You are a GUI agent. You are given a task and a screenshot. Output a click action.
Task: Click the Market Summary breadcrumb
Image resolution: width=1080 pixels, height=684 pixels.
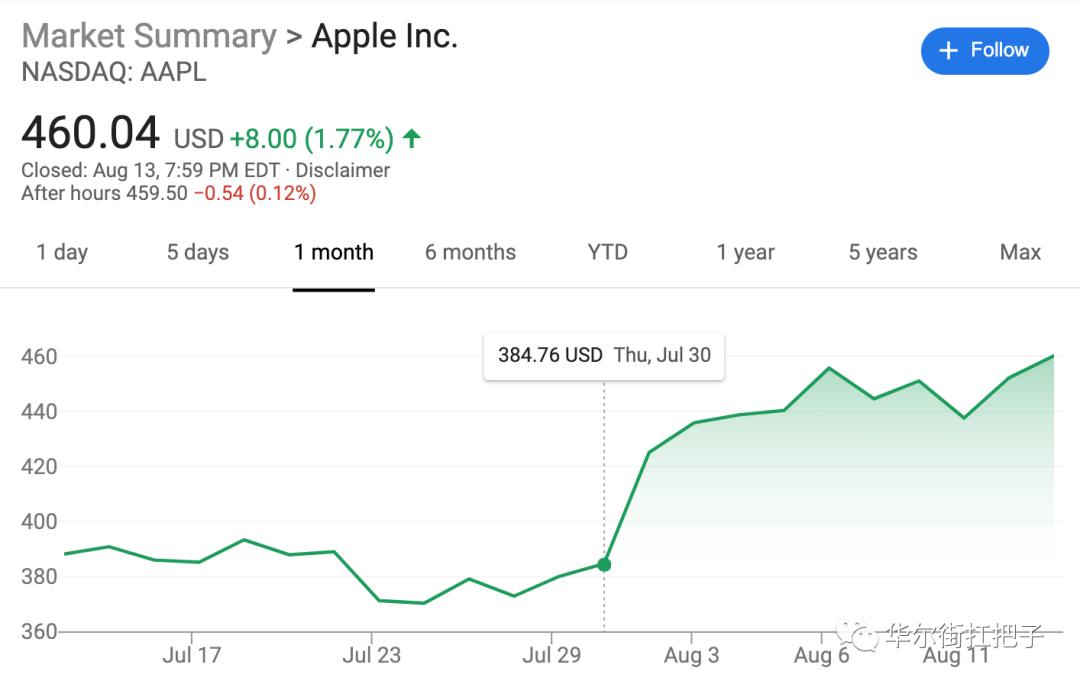149,36
